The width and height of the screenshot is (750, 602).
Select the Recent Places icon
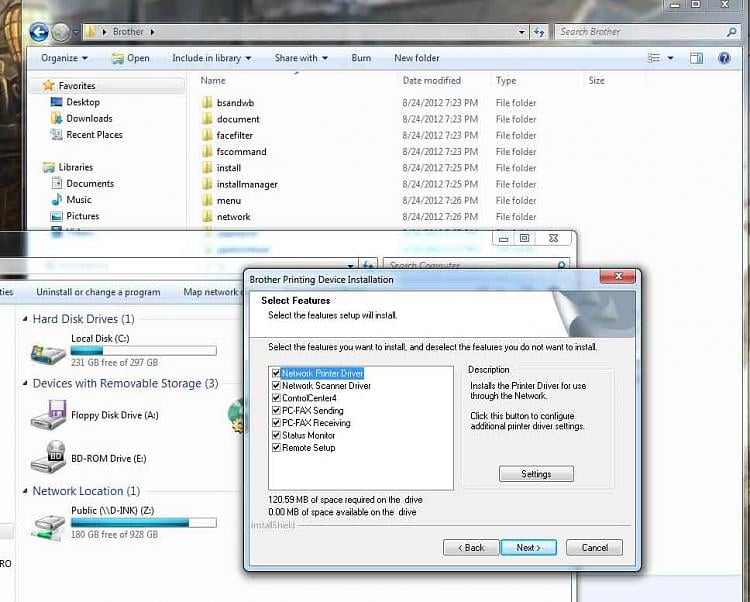pos(56,134)
